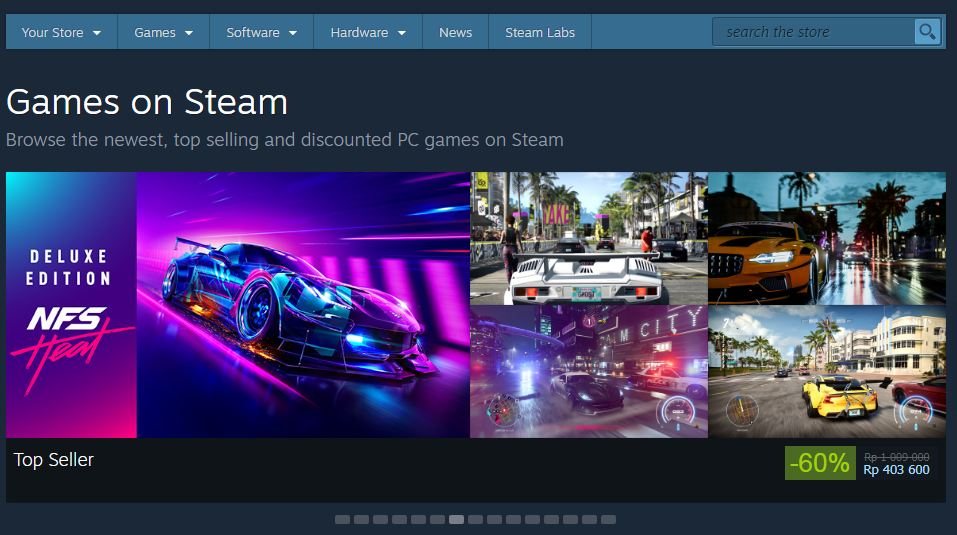This screenshot has width=957, height=535.
Task: View the Palm City police chase screenshot
Action: pos(589,372)
